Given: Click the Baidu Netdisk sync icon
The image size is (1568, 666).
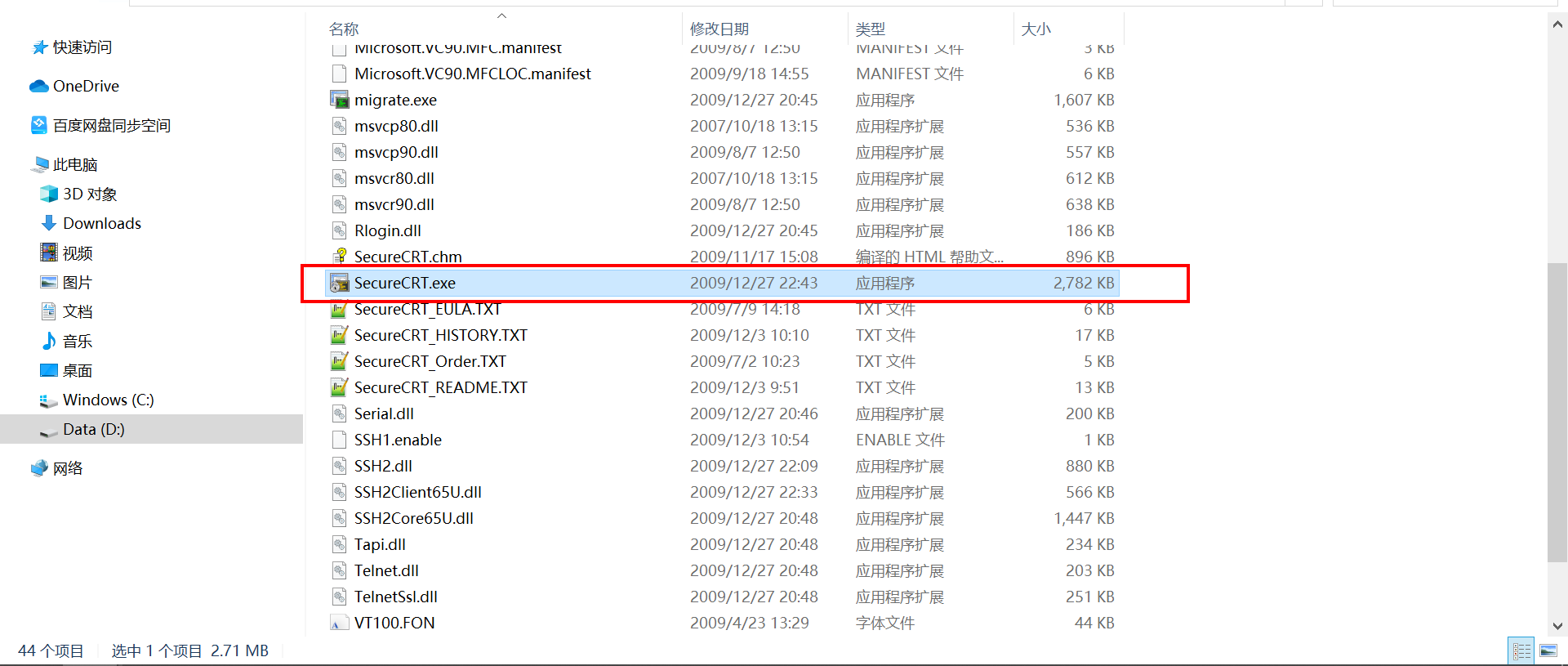Looking at the screenshot, I should [39, 125].
